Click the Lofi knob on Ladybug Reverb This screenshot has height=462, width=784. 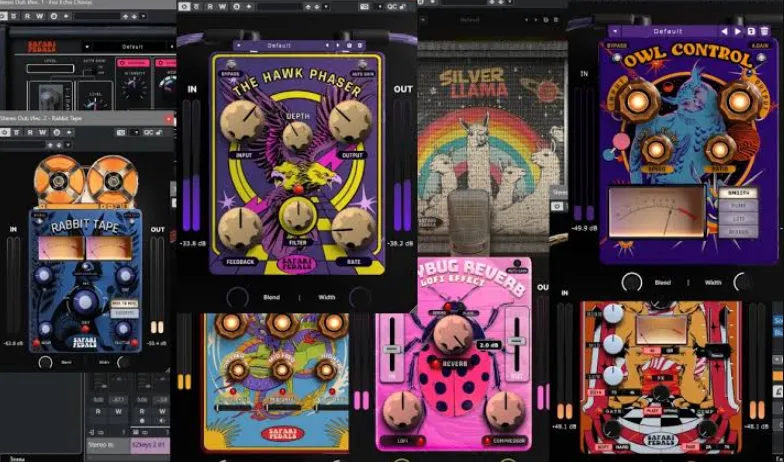(x=403, y=411)
